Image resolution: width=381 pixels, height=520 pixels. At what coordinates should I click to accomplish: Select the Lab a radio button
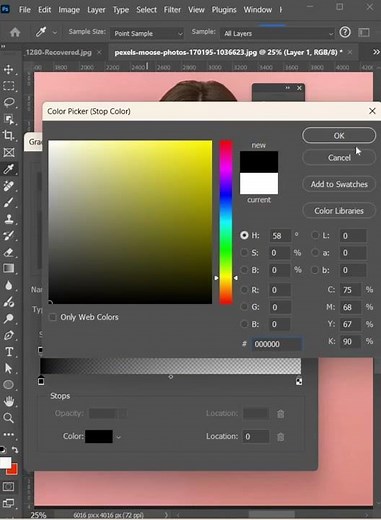(315, 253)
